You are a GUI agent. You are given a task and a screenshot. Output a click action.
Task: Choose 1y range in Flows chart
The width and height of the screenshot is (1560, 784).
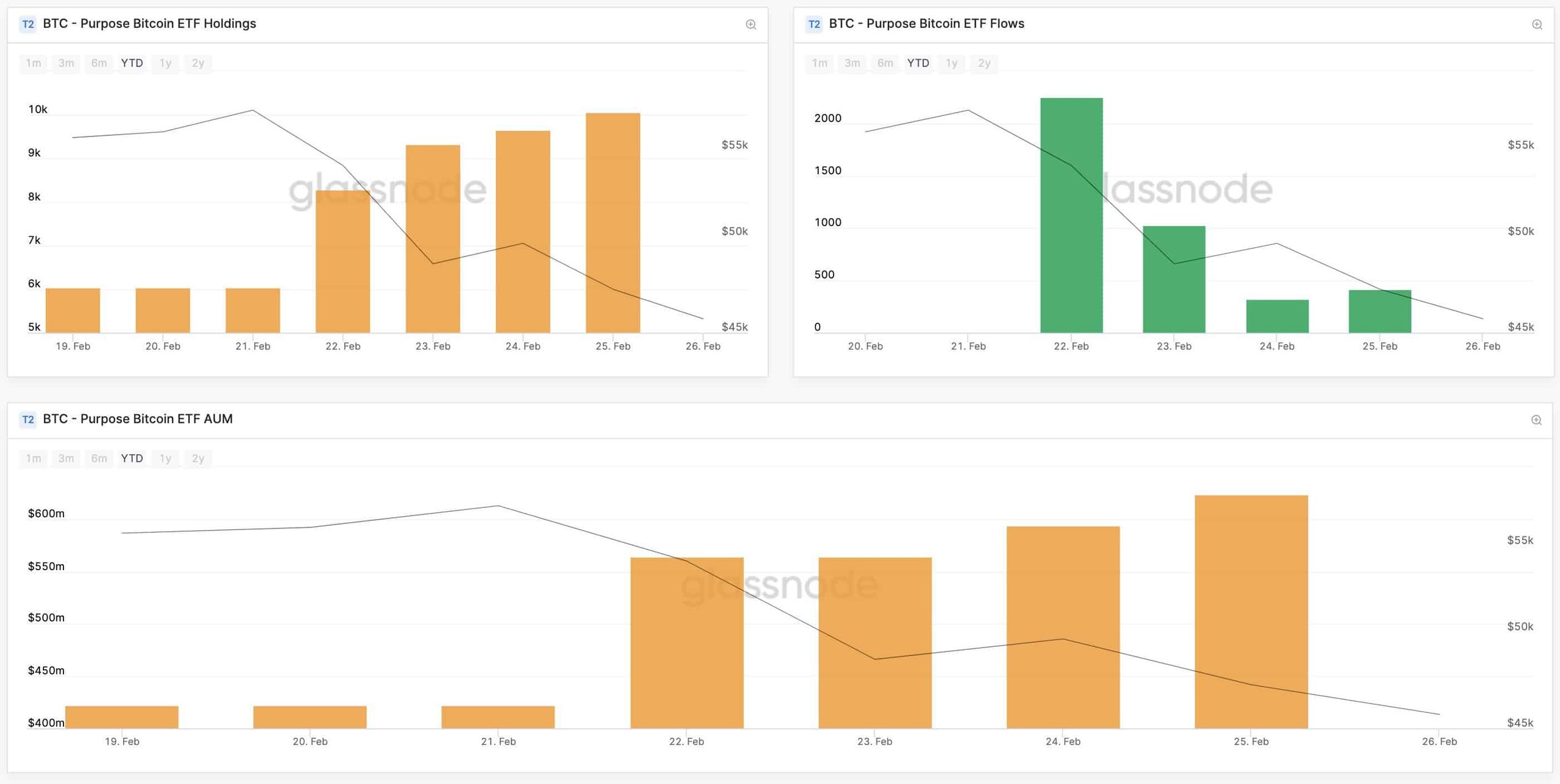tap(951, 63)
